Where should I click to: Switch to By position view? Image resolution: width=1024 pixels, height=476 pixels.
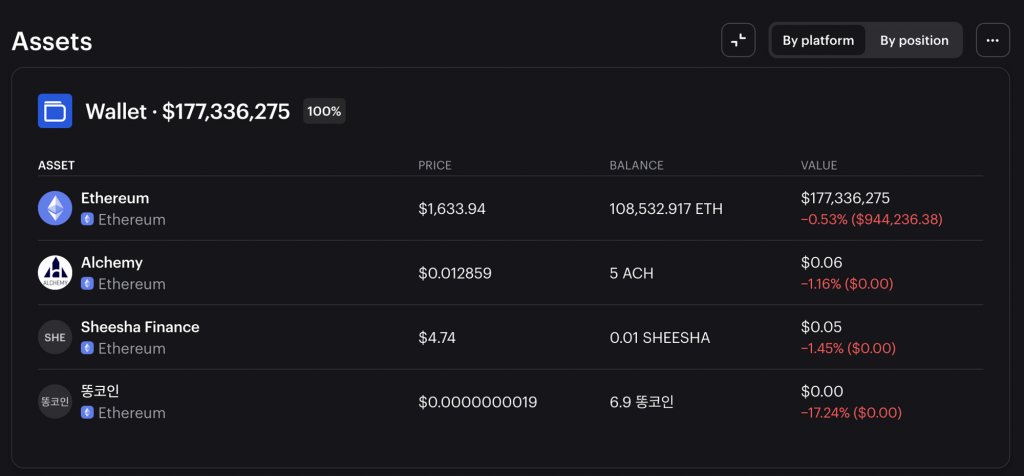coord(914,40)
